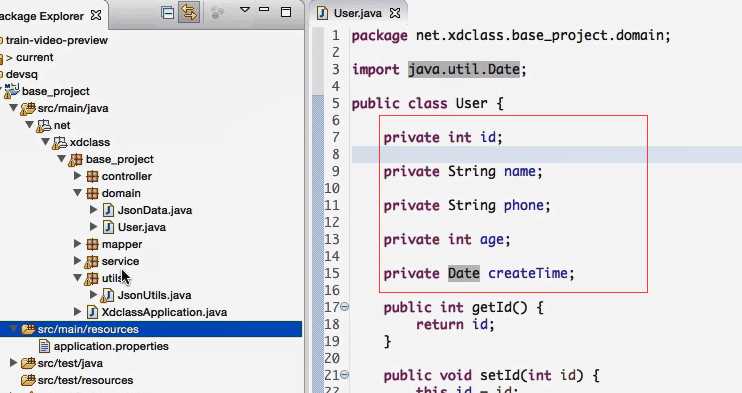742x393 pixels.
Task: Select JsonData.java in domain
Action: click(155, 210)
